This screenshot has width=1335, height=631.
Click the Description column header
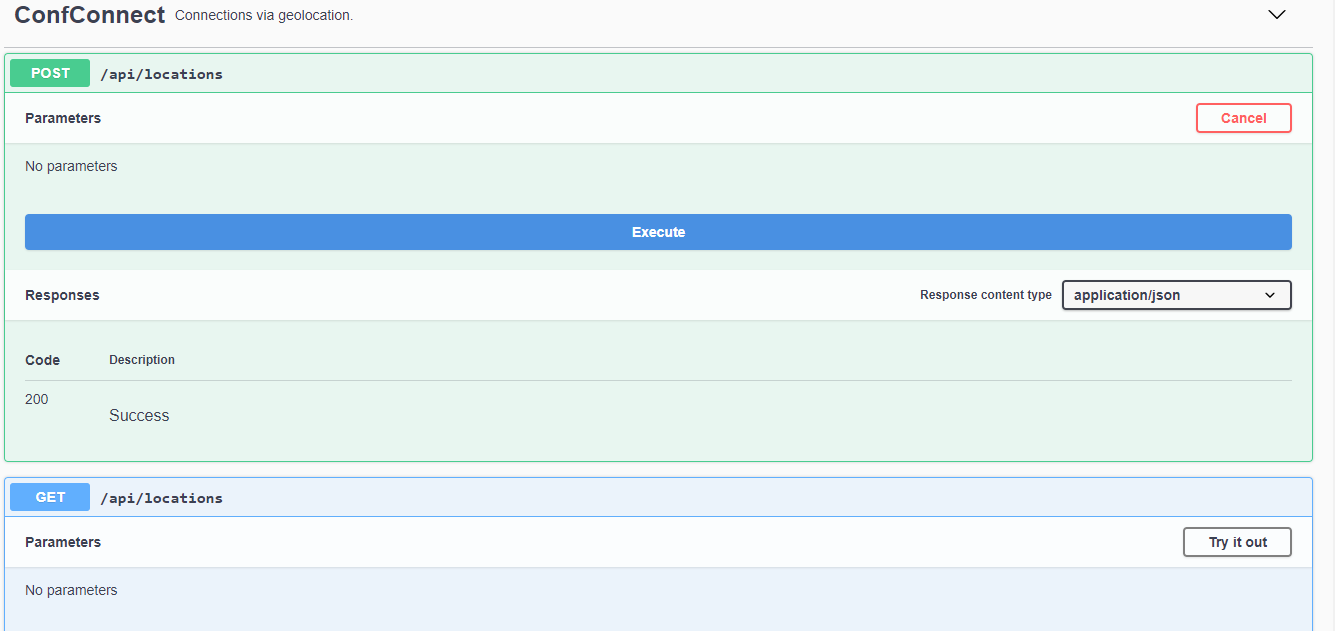pos(142,360)
